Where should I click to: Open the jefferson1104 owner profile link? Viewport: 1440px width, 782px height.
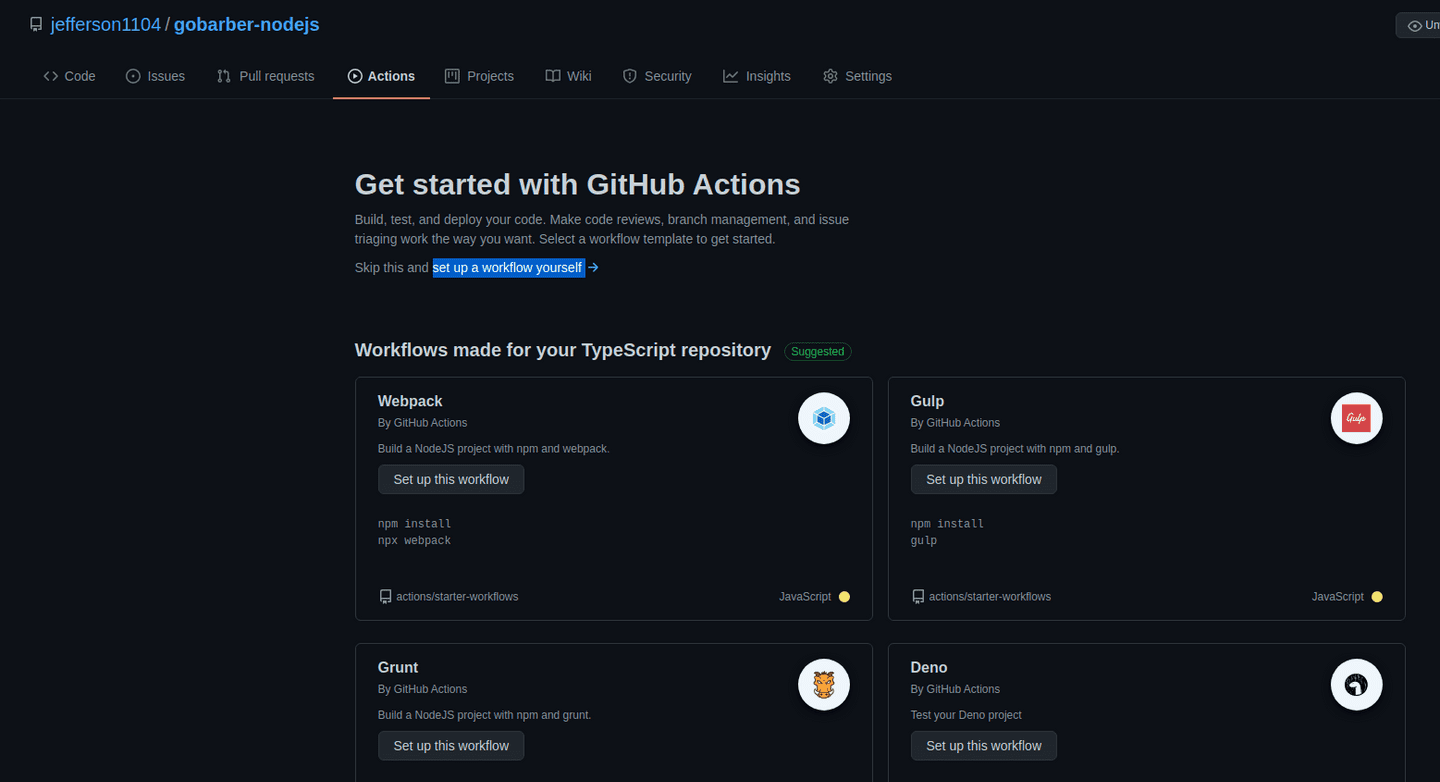tap(106, 24)
